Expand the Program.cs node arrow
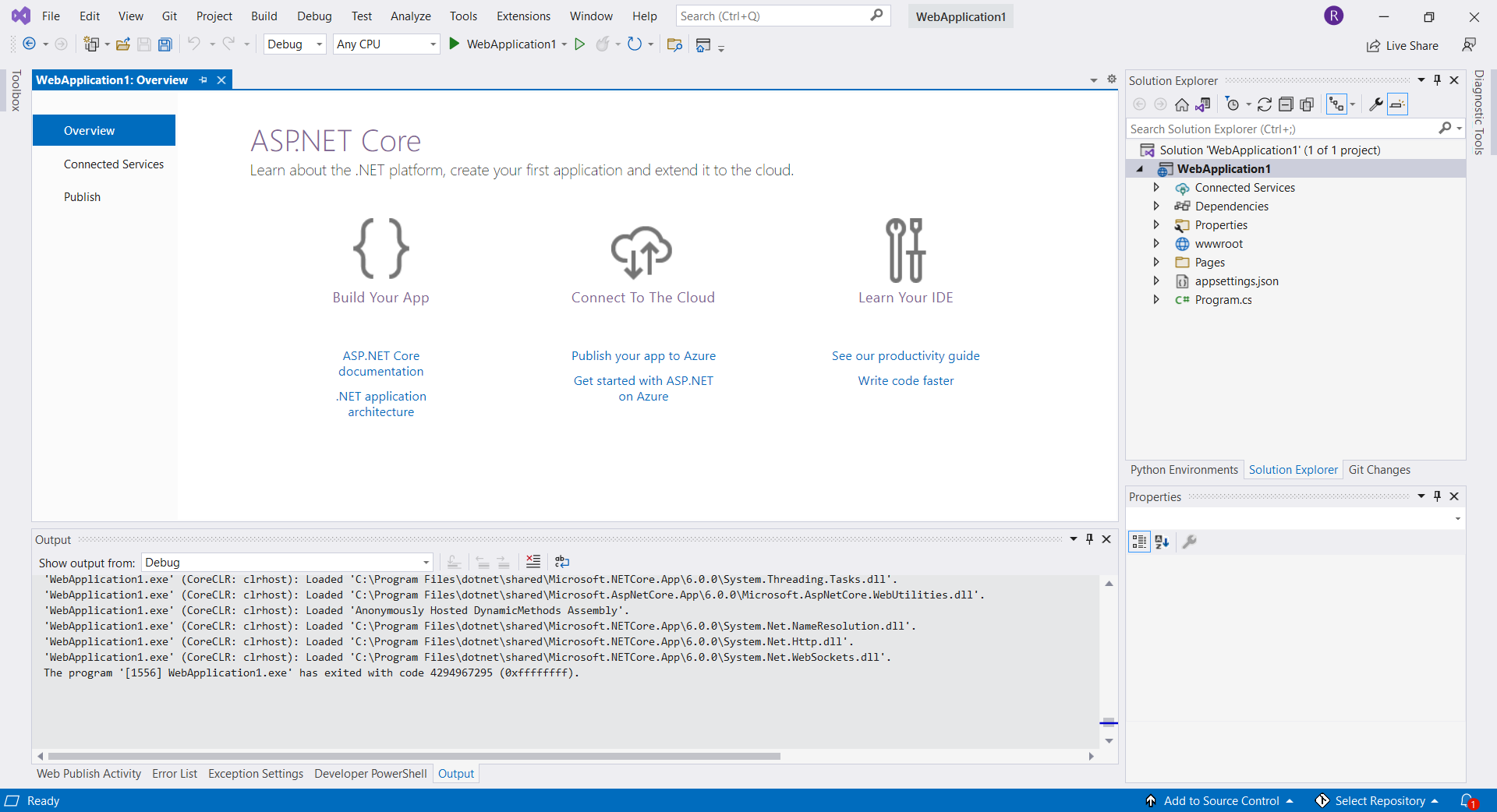1497x812 pixels. pos(1156,300)
